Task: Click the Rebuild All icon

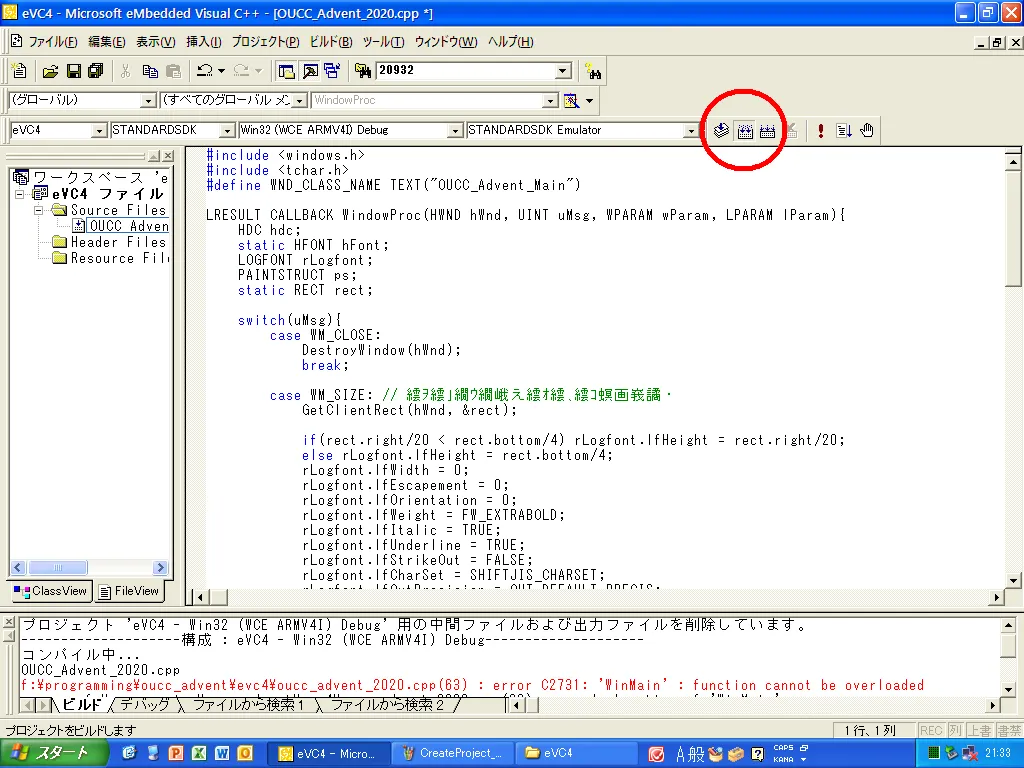Action: click(x=767, y=131)
